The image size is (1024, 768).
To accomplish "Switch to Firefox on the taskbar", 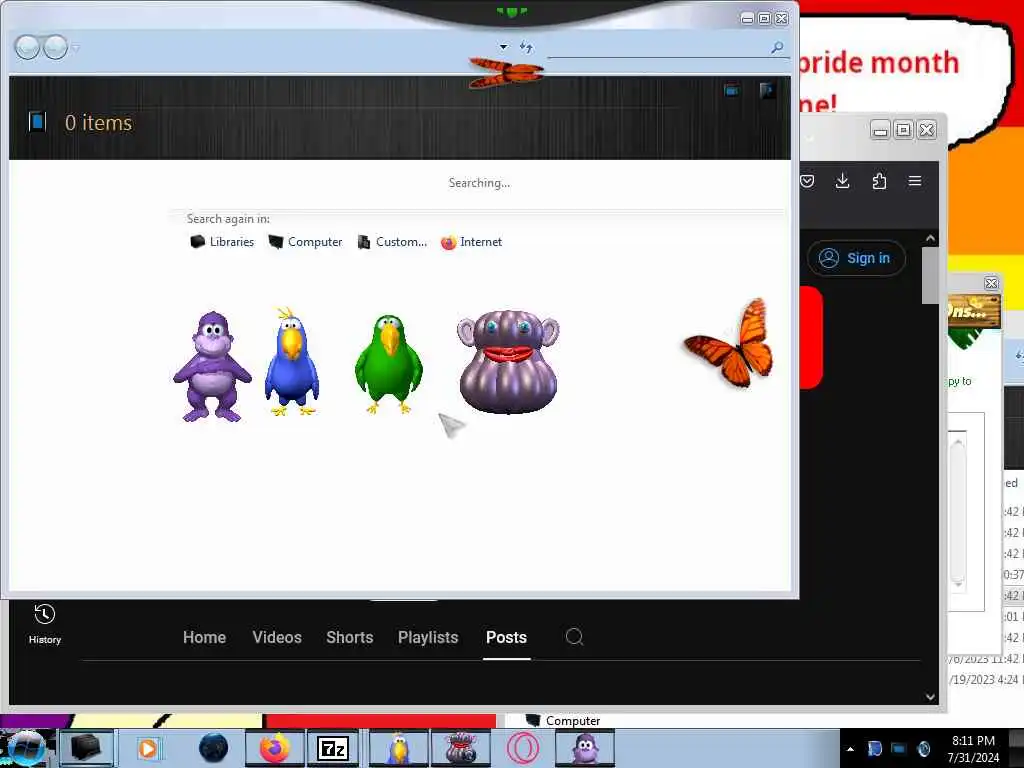I will [274, 748].
